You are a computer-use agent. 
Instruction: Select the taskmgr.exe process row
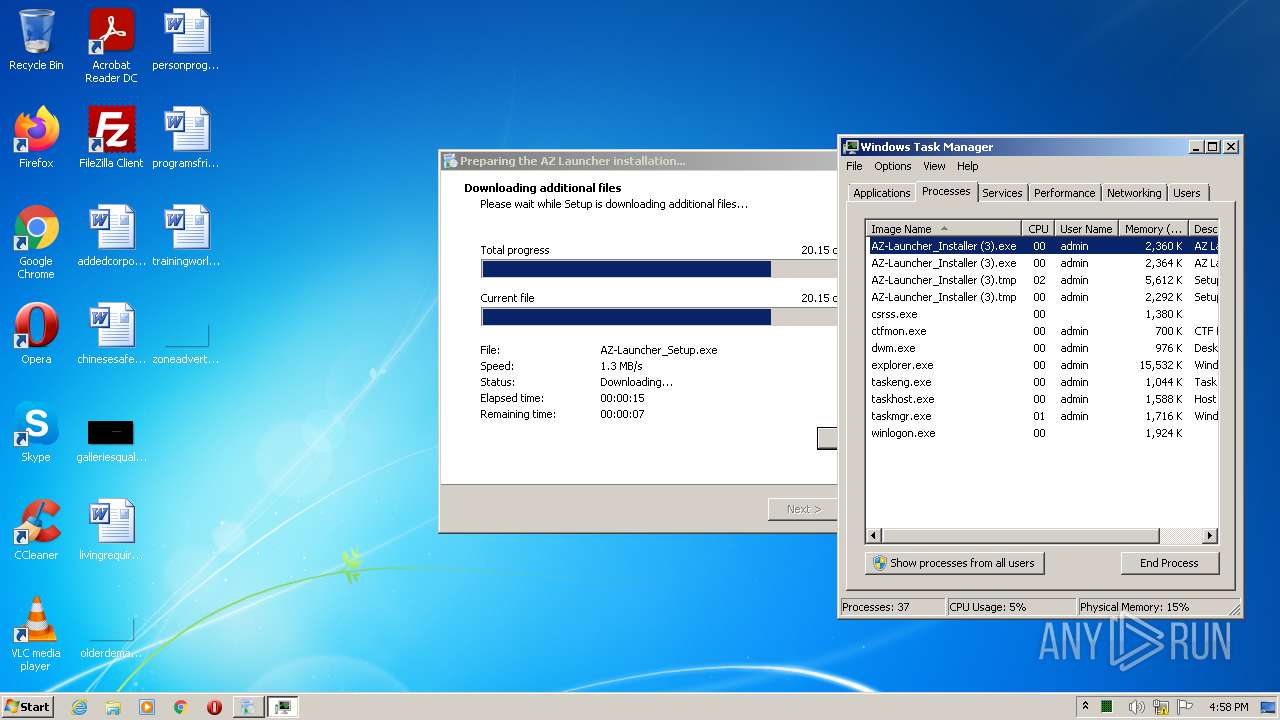tap(1042, 416)
